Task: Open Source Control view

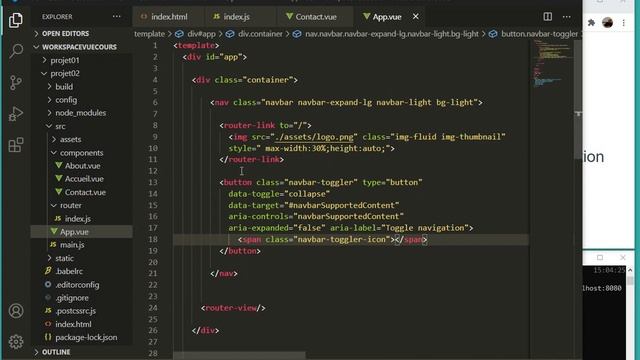Action: 16,82
